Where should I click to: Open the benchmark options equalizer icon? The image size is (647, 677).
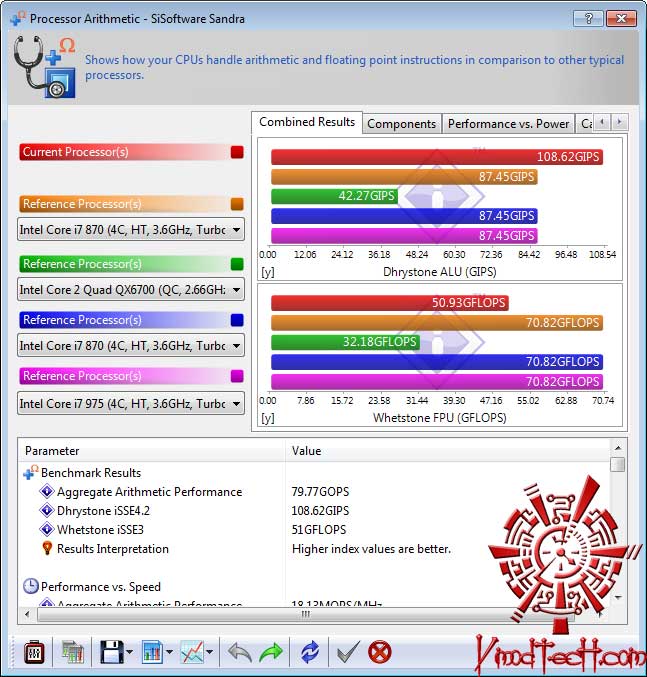coord(34,652)
